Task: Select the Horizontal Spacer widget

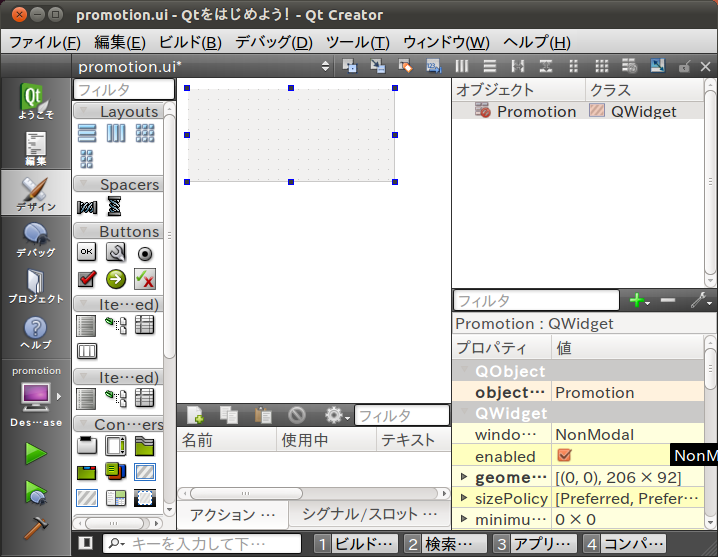Action: pyautogui.click(x=87, y=206)
